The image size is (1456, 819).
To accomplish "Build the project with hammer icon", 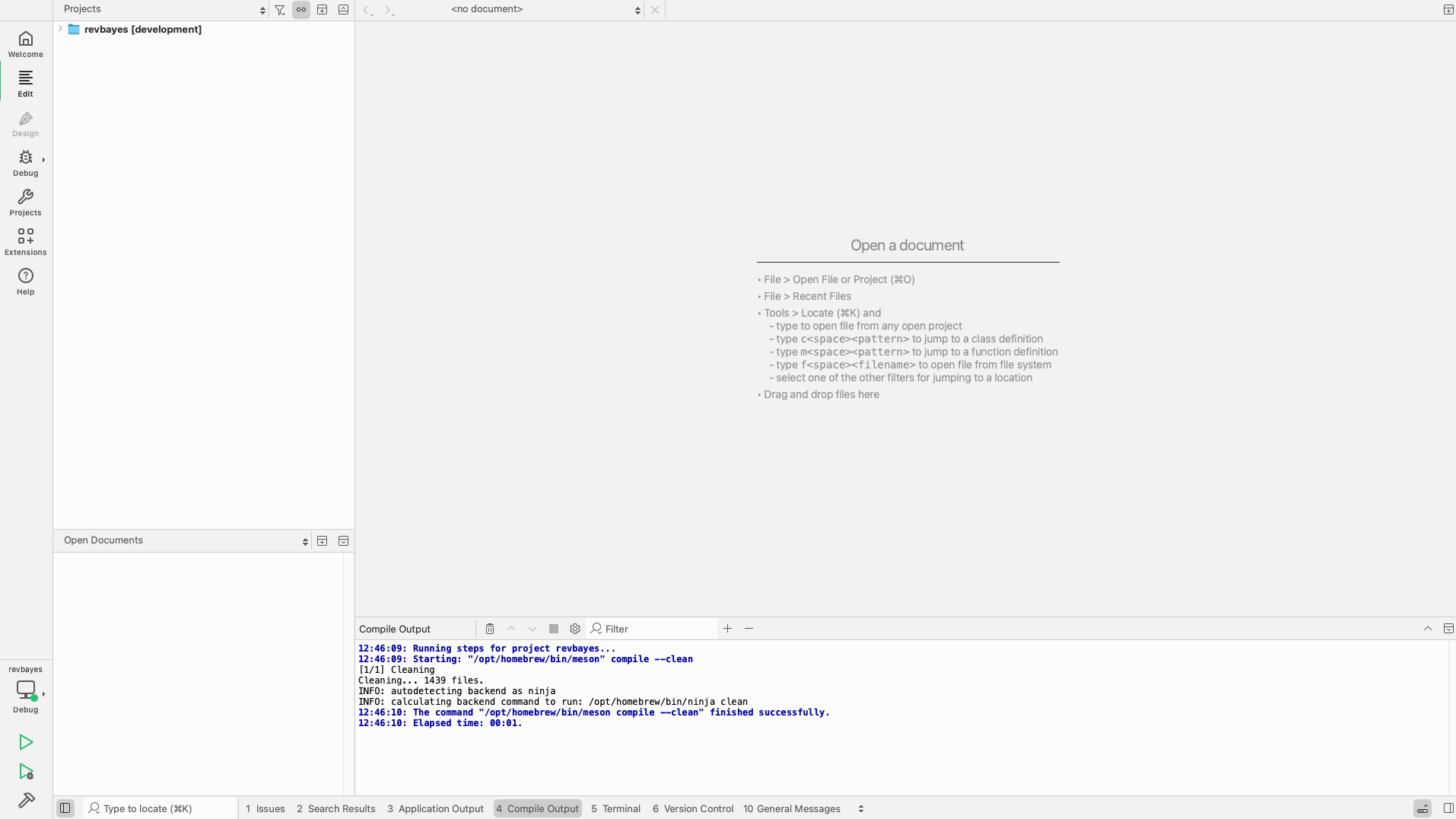I will pos(26,800).
